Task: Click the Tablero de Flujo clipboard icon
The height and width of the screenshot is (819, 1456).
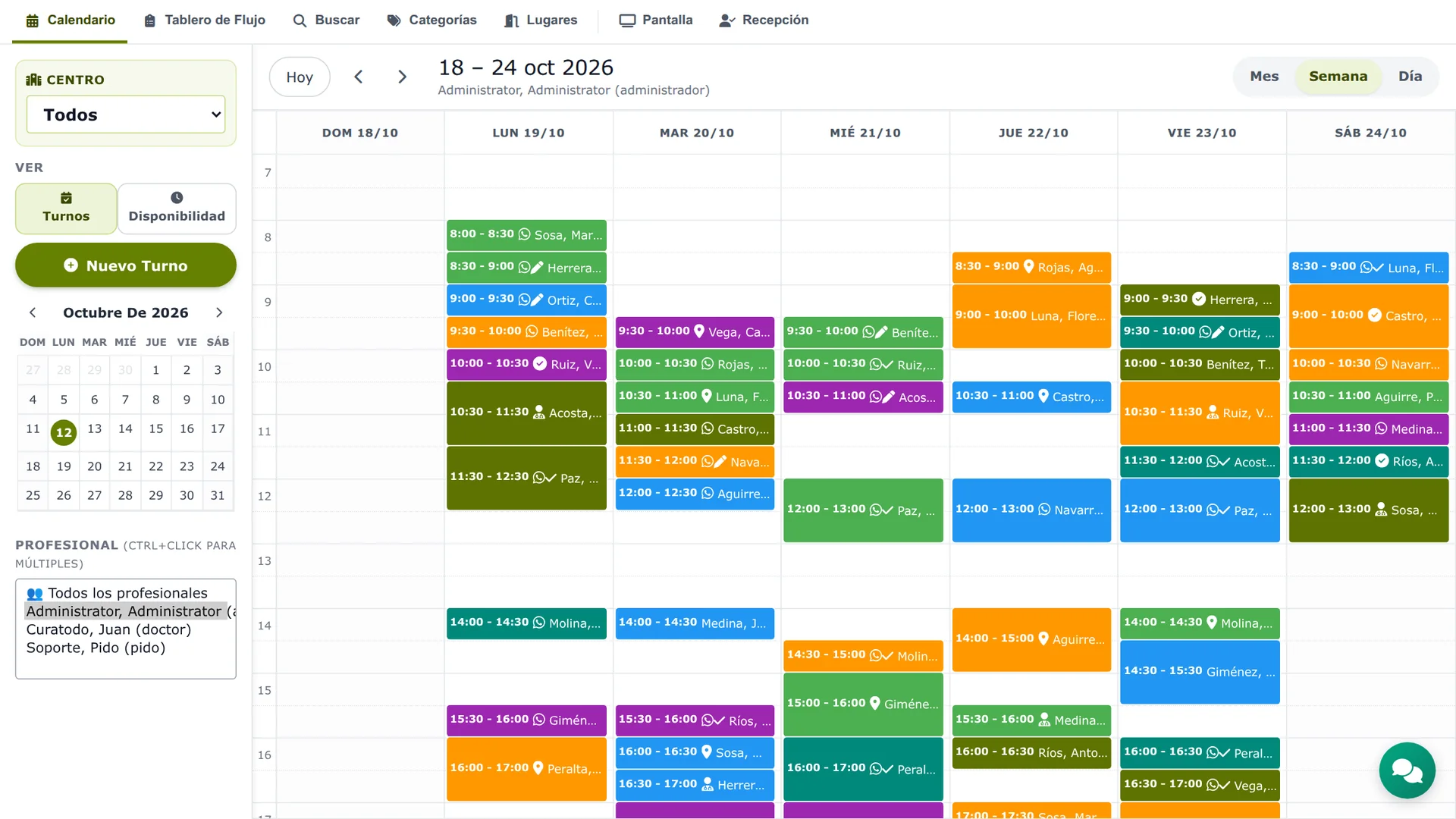Action: 150,20
